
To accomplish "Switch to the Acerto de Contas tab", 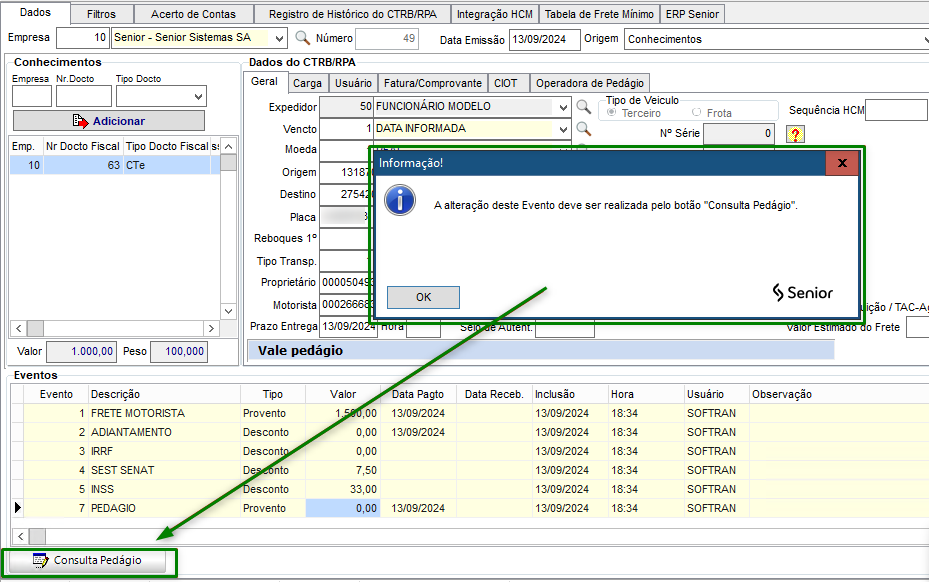I will 193,14.
